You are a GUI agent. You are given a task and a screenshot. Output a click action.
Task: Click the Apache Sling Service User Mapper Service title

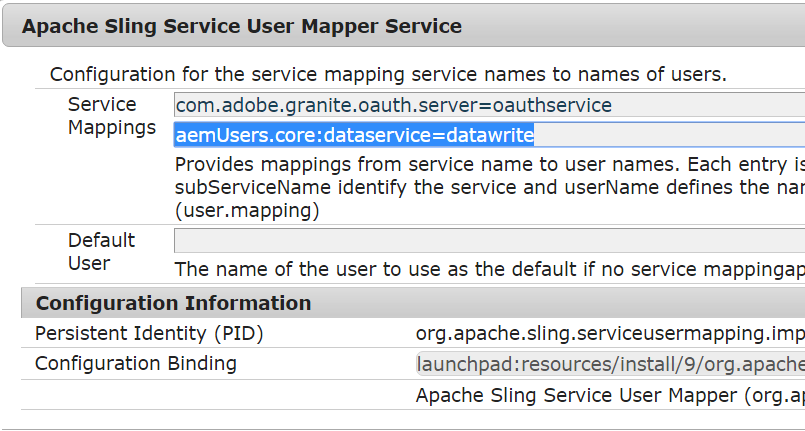(x=242, y=26)
